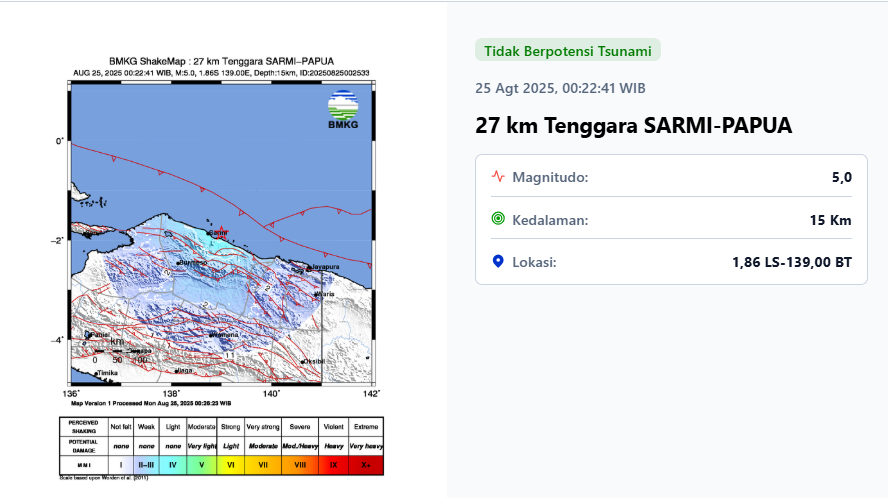
Task: Click the Jayapura label on the map
Action: pyautogui.click(x=326, y=267)
